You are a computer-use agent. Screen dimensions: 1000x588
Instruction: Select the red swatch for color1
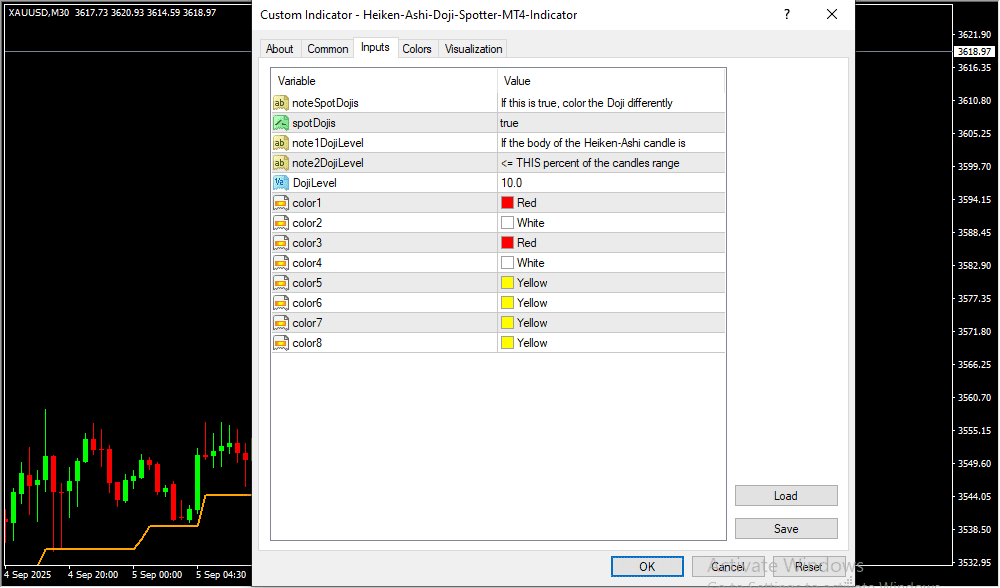[x=508, y=203]
